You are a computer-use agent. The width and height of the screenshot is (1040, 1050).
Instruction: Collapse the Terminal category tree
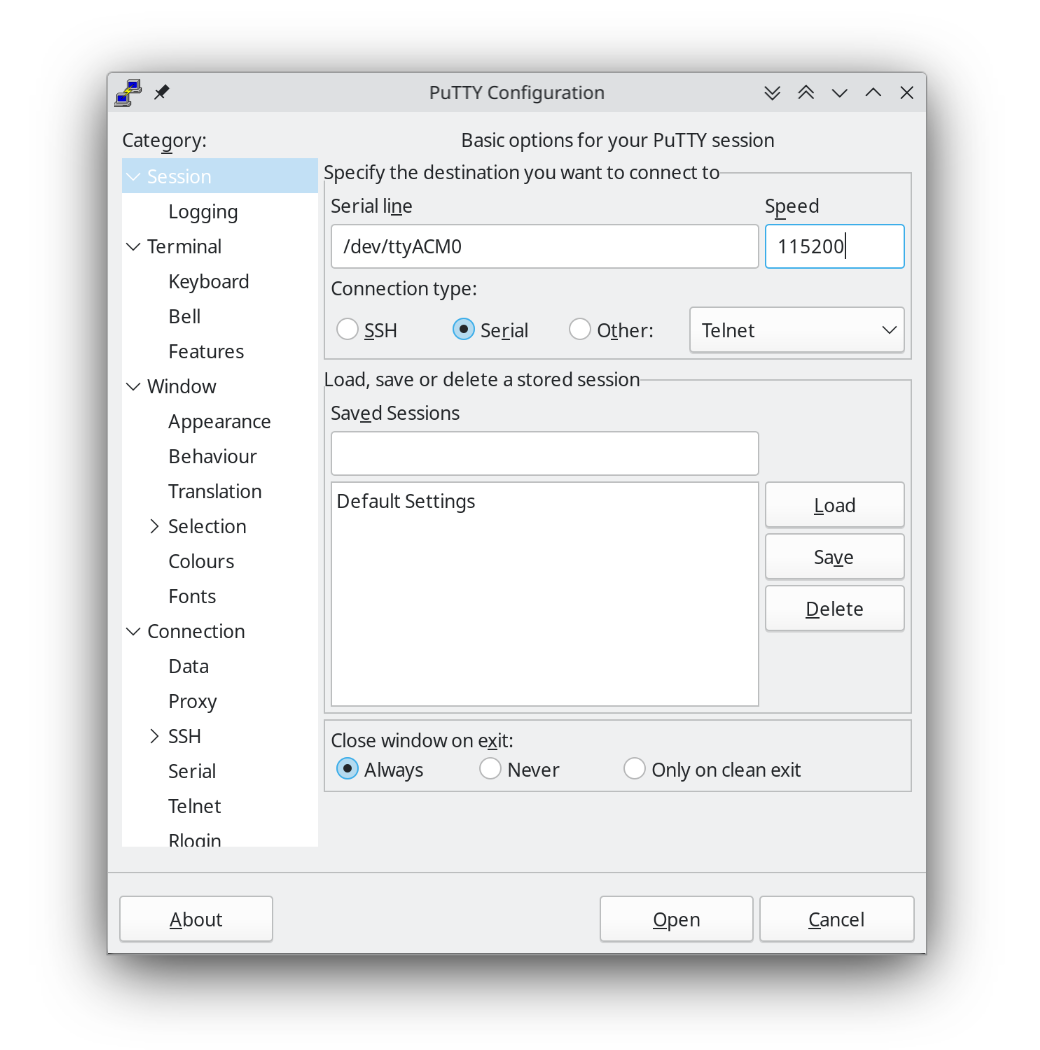coord(134,246)
